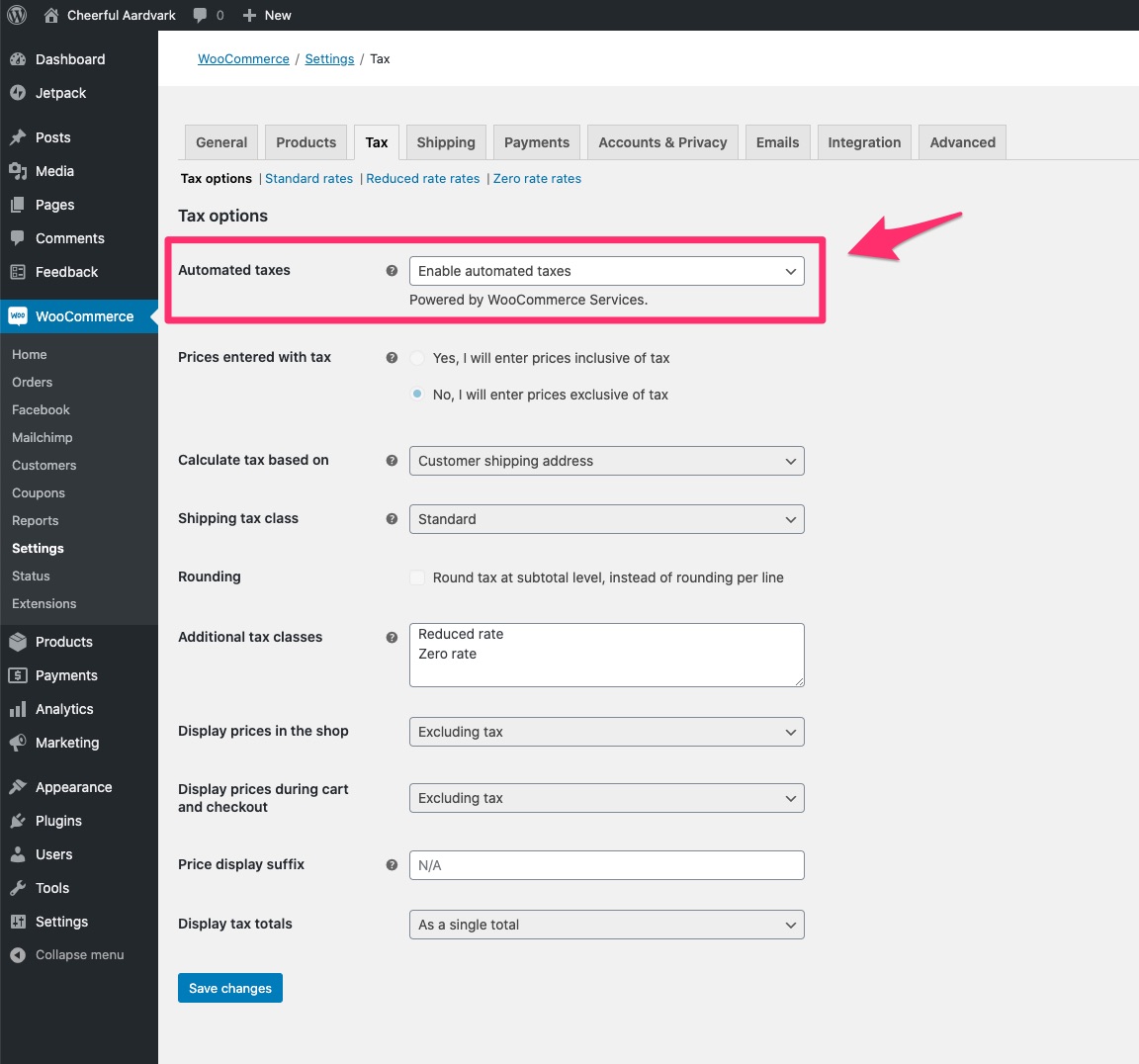Open Orders in the WooCommerce submenu

(32, 382)
